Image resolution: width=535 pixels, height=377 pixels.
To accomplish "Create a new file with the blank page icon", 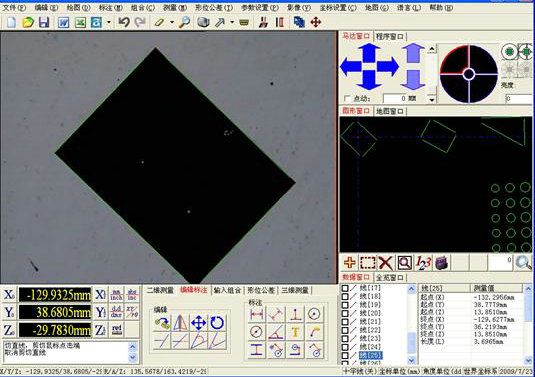I will tap(11, 23).
